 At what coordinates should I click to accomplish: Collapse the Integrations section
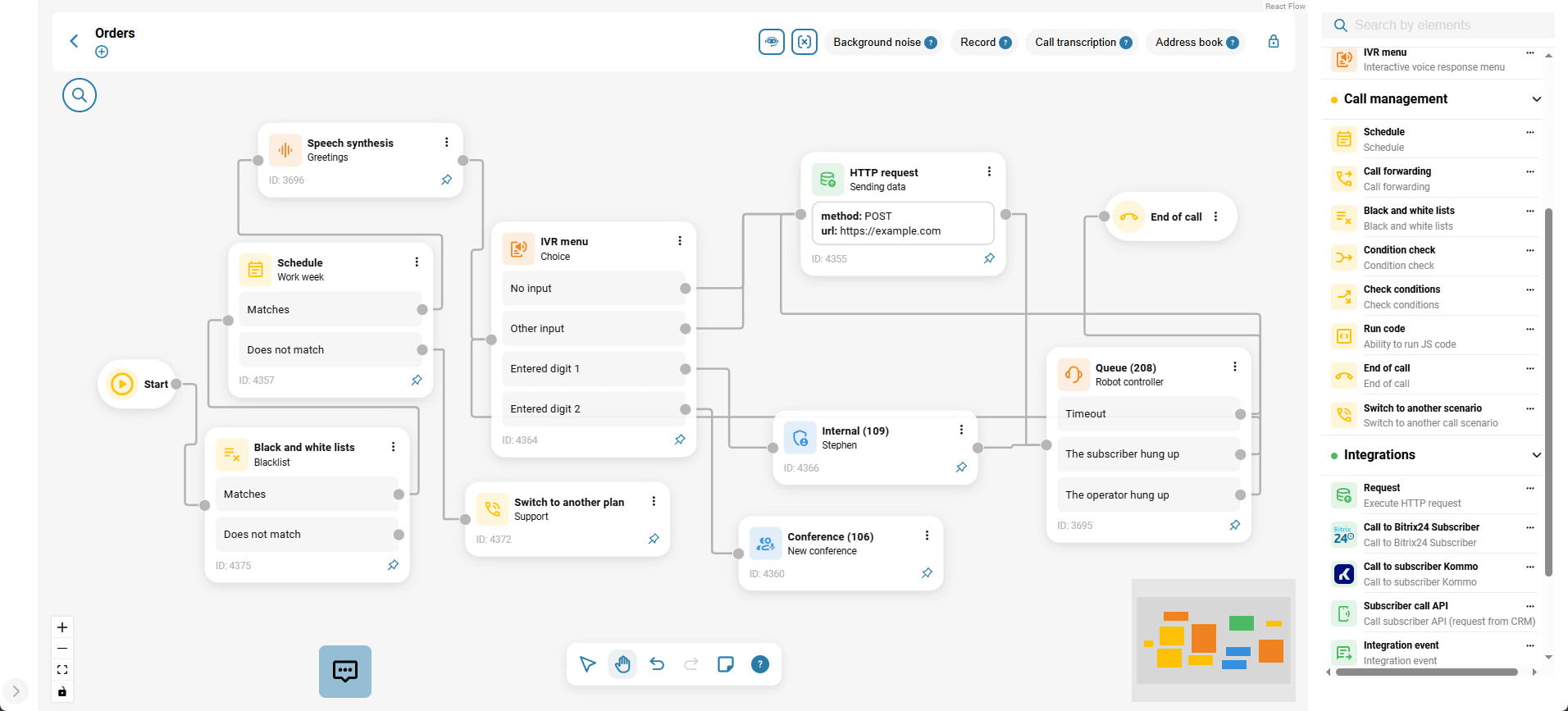point(1536,455)
